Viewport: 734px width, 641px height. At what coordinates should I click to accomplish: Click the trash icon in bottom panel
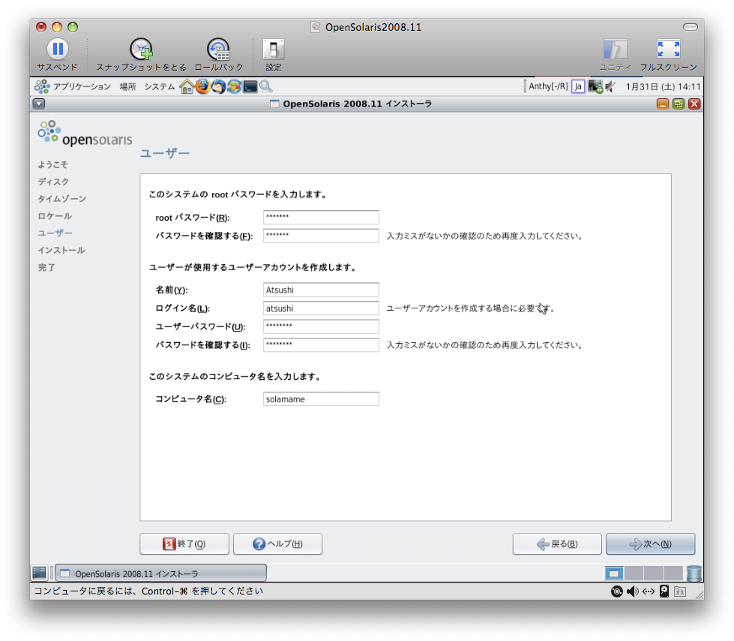(694, 573)
